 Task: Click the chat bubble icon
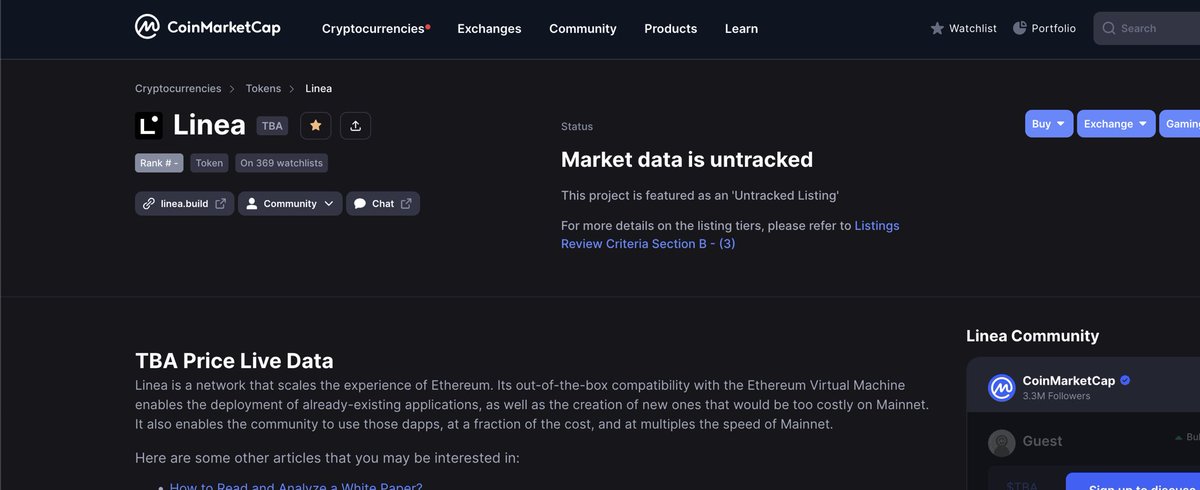[x=360, y=204]
